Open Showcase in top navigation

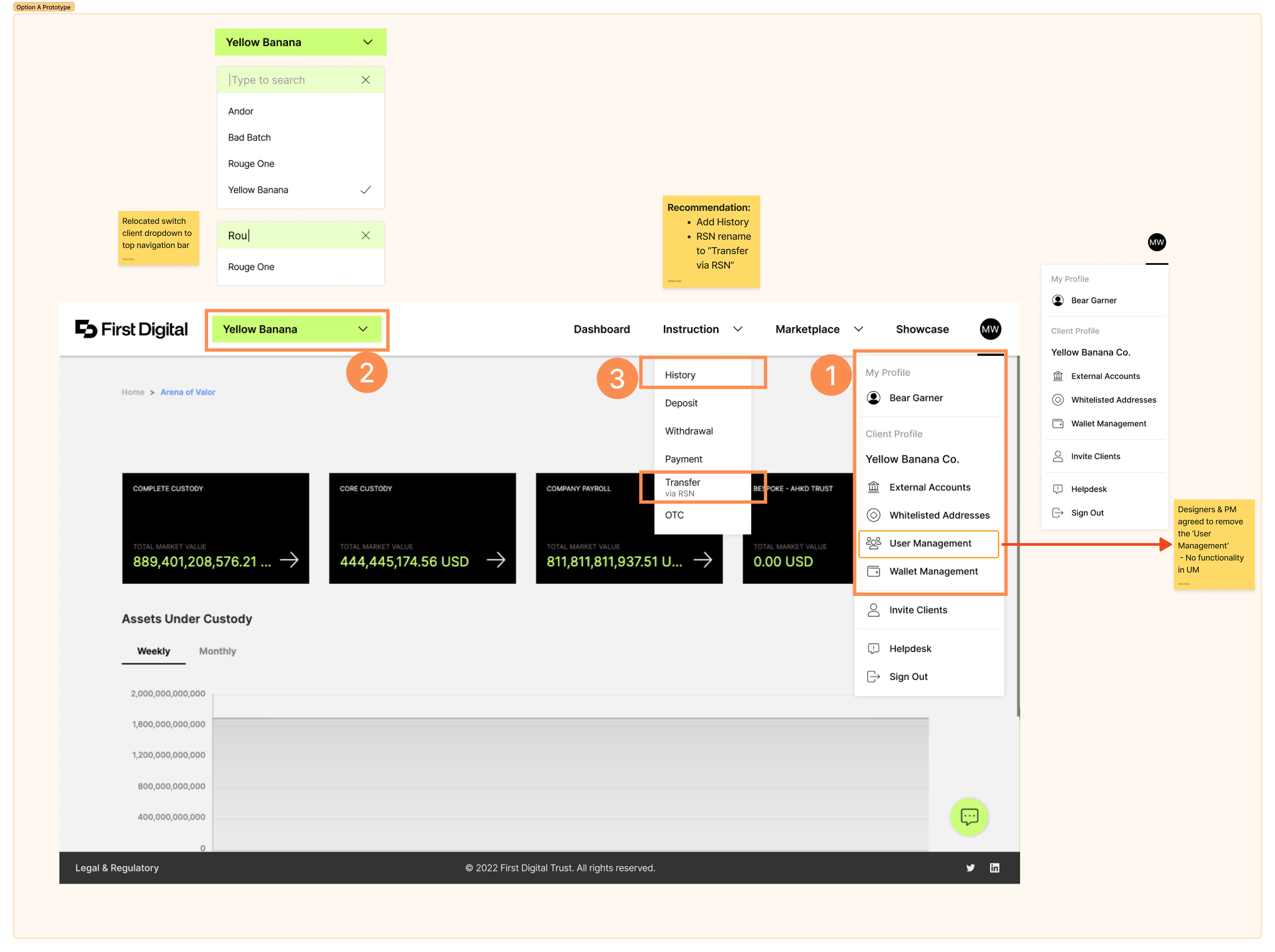(x=922, y=329)
